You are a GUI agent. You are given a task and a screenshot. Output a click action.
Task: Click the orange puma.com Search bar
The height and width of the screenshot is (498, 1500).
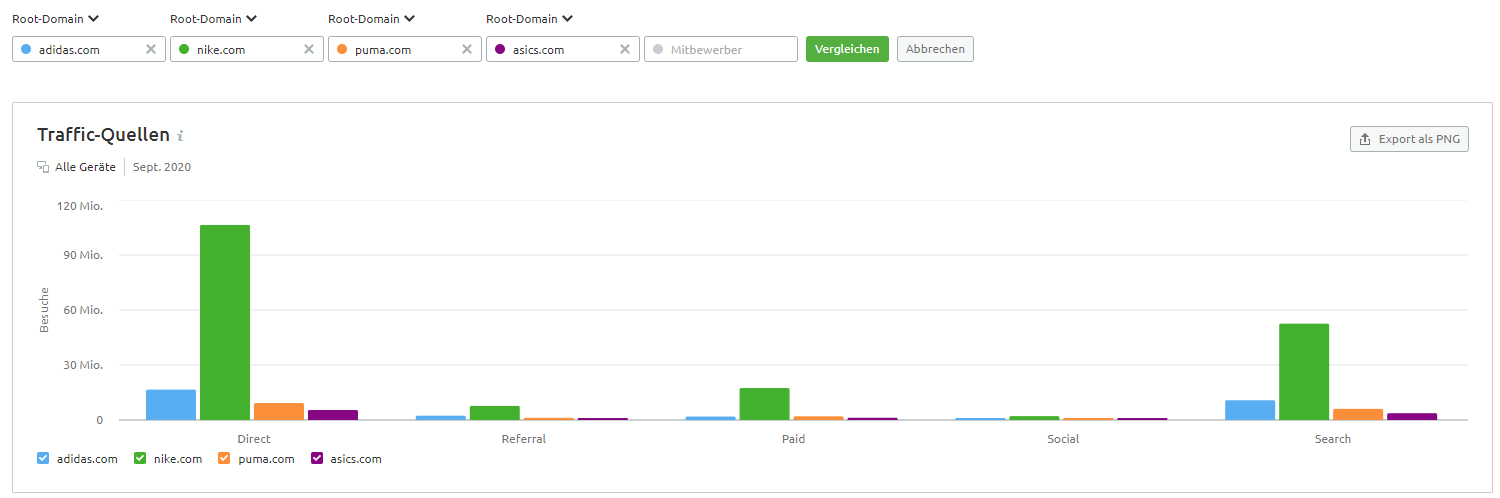click(x=1358, y=414)
